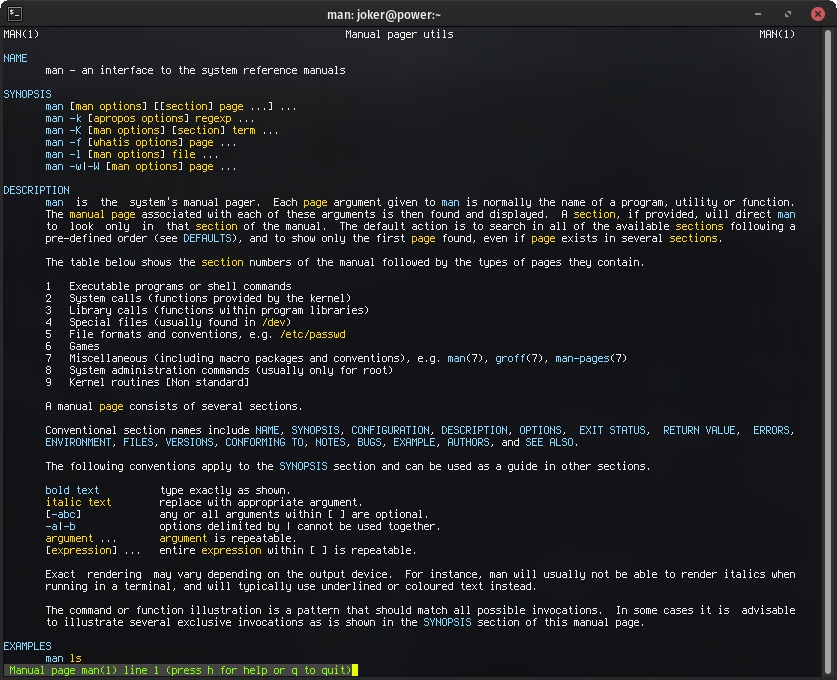The image size is (837, 680).
Task: Click '9 Kernel routines [Non standard]' row
Action: pyautogui.click(x=147, y=383)
